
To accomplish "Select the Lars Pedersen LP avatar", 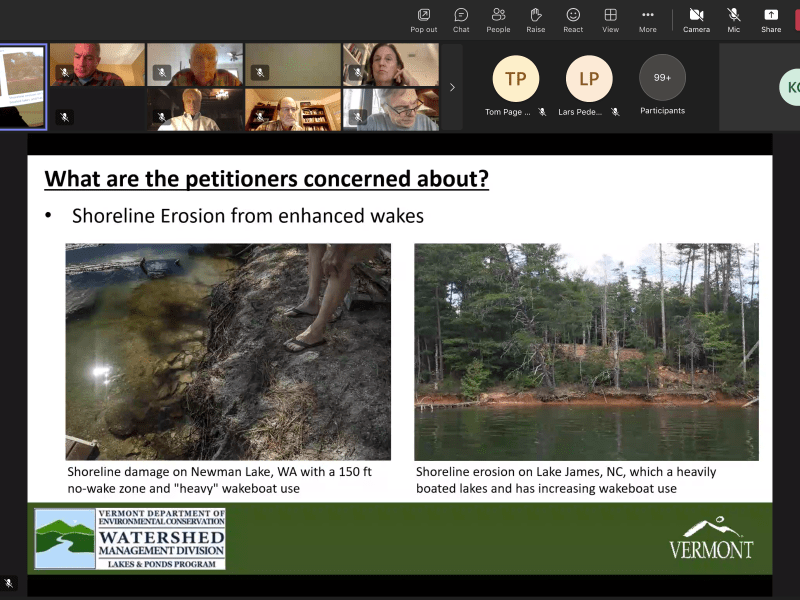I will click(x=589, y=79).
